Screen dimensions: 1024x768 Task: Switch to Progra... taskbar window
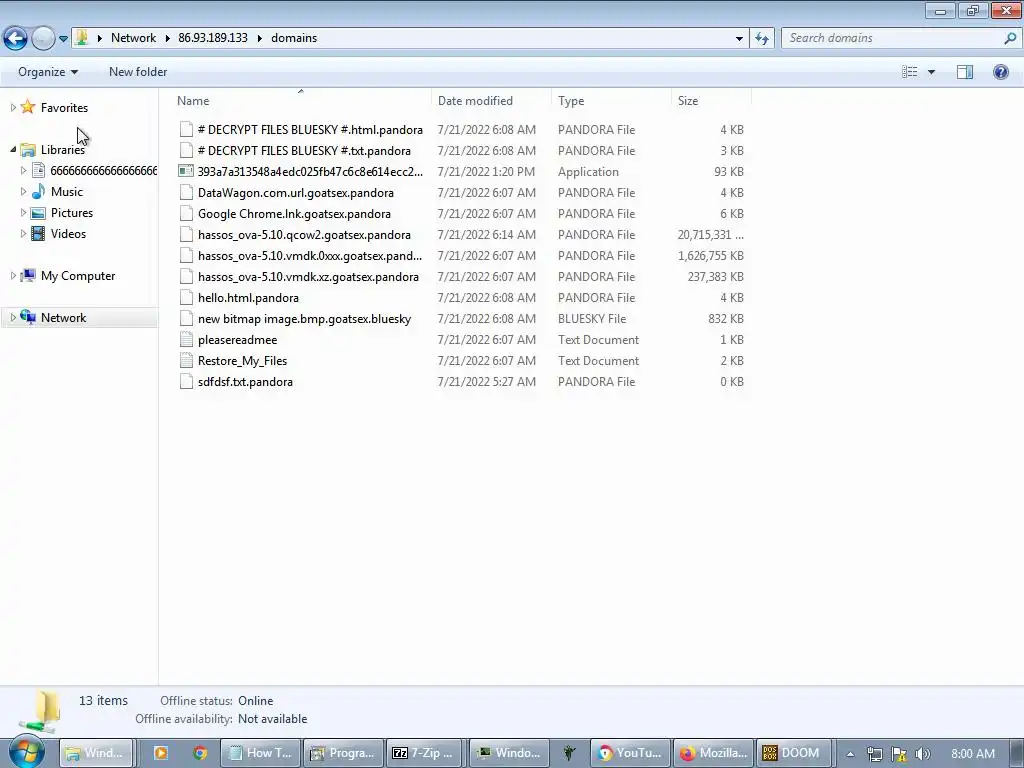coord(344,753)
